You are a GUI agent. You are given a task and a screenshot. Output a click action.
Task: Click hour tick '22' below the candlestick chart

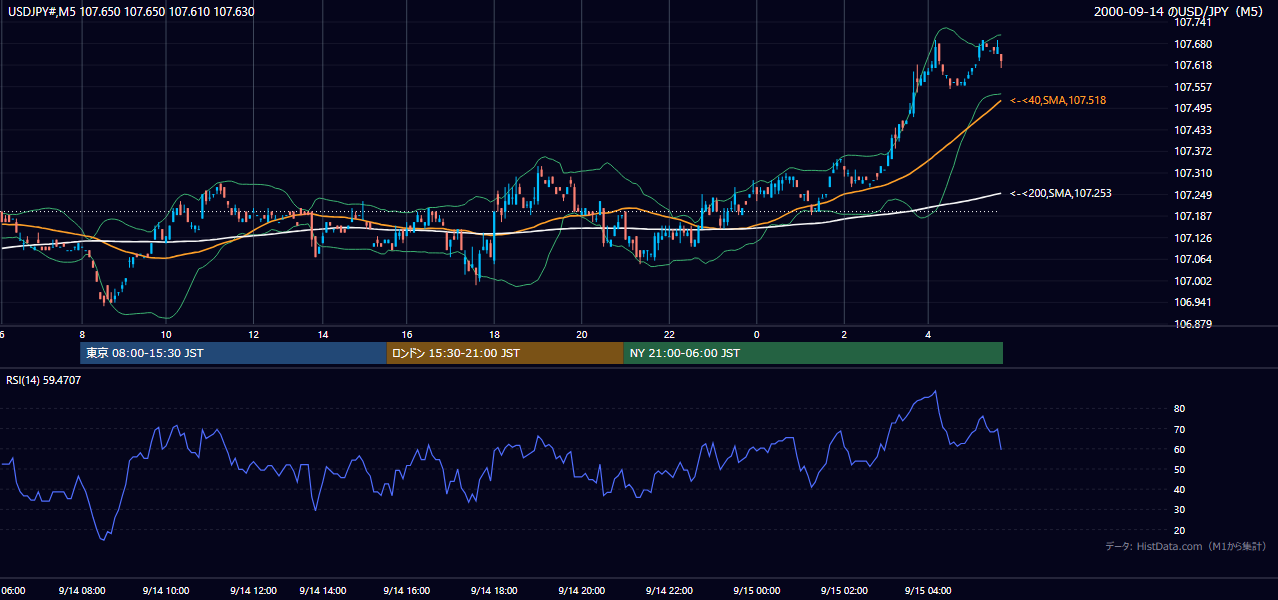click(669, 334)
